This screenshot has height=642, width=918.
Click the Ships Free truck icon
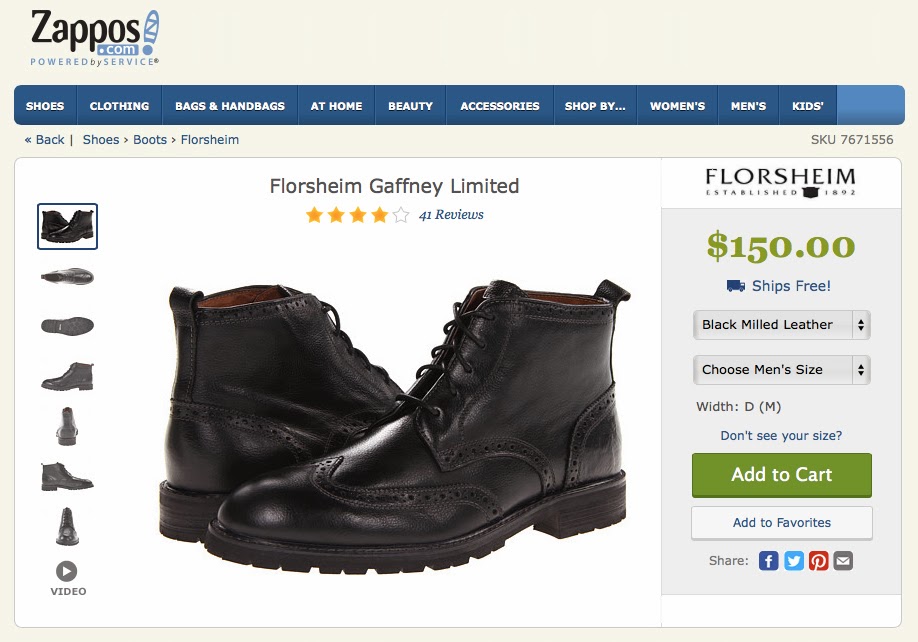pos(733,287)
